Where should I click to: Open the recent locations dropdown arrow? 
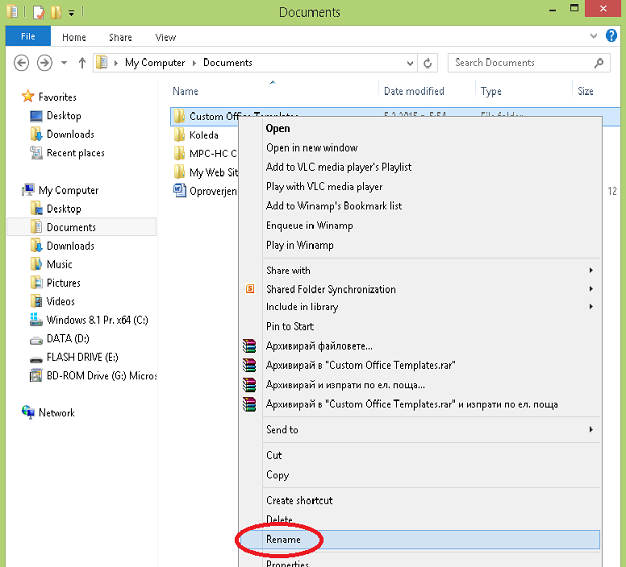(x=64, y=63)
